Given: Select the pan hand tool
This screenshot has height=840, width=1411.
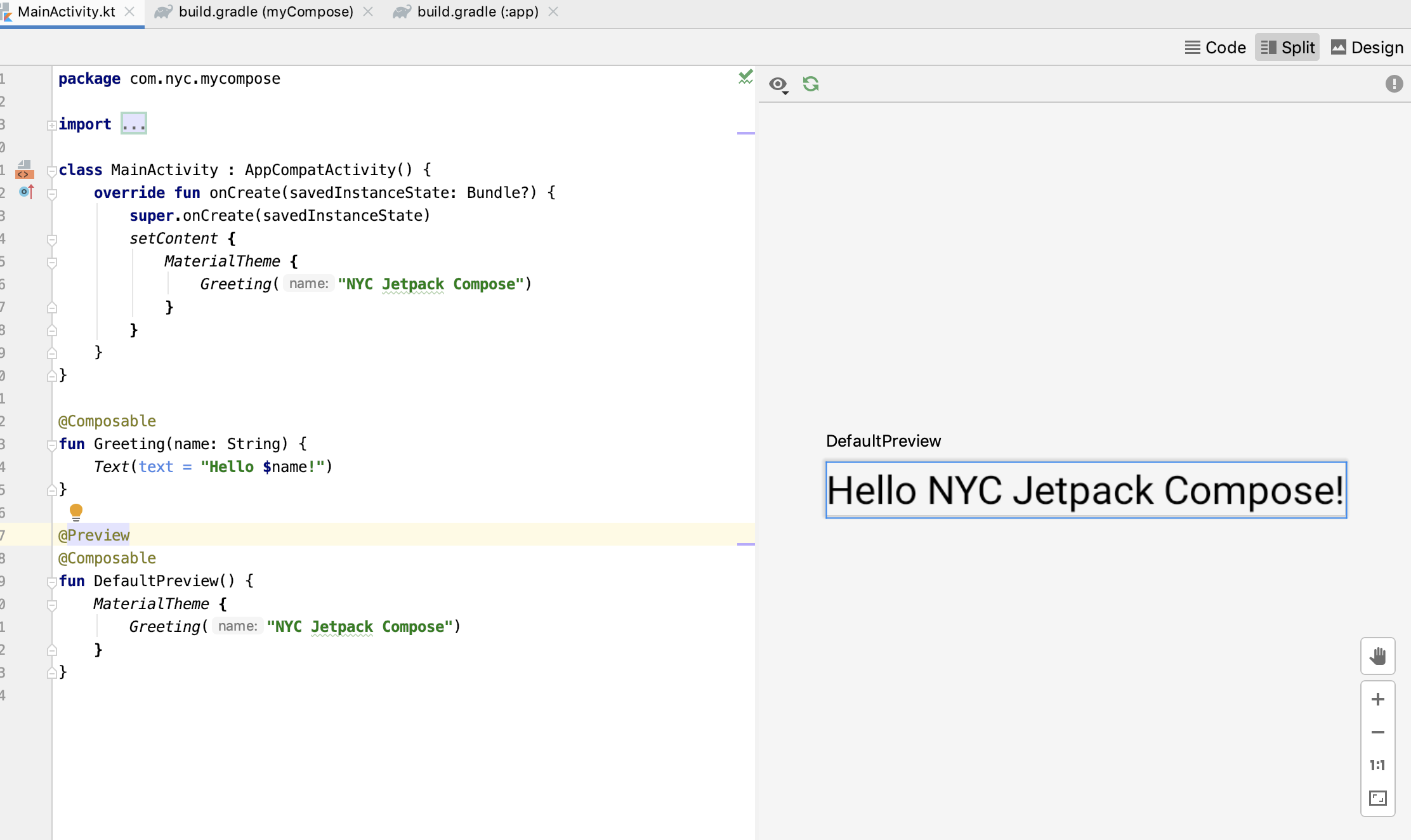Looking at the screenshot, I should click(x=1377, y=656).
